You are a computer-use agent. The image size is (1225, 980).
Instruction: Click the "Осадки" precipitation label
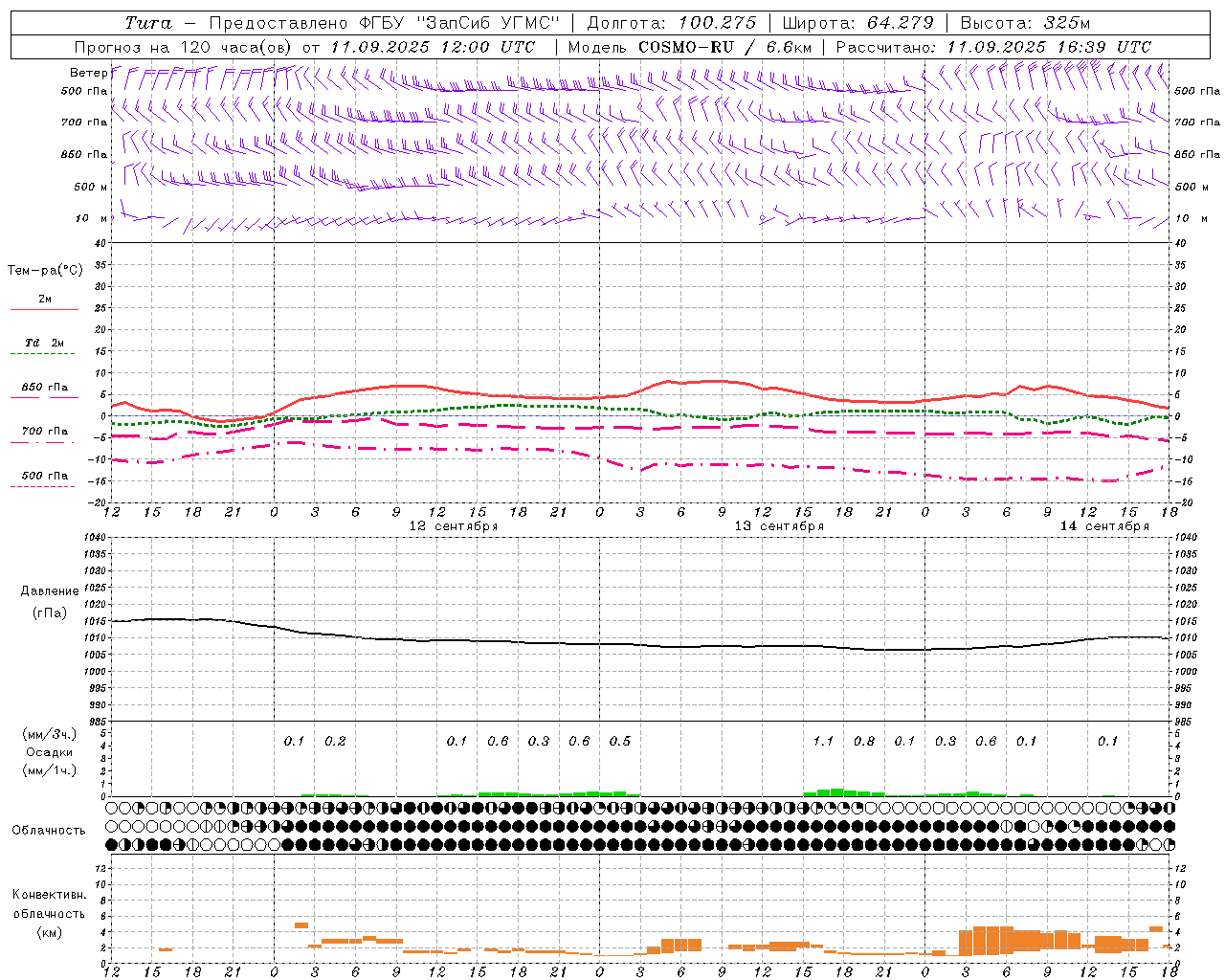click(x=49, y=752)
